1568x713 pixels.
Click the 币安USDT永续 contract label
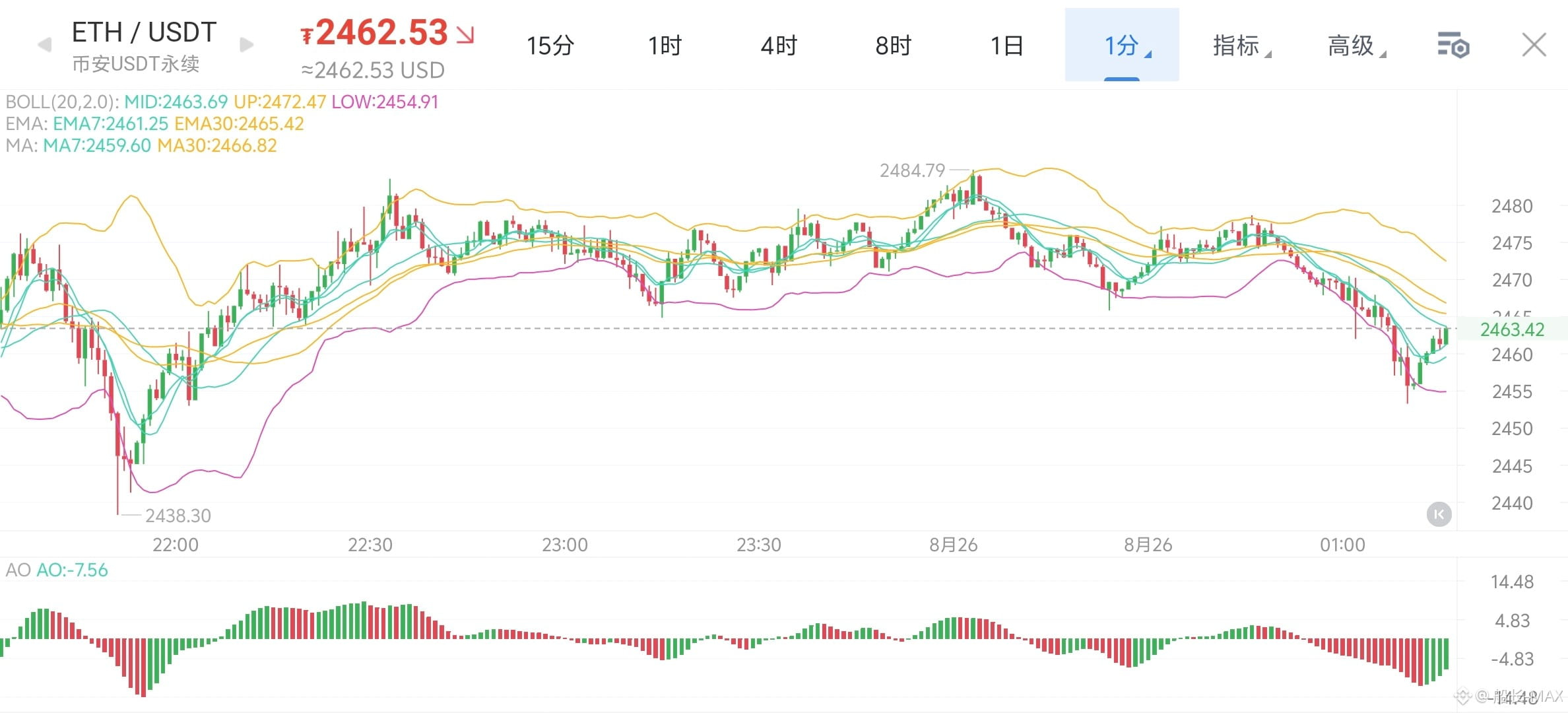click(135, 64)
